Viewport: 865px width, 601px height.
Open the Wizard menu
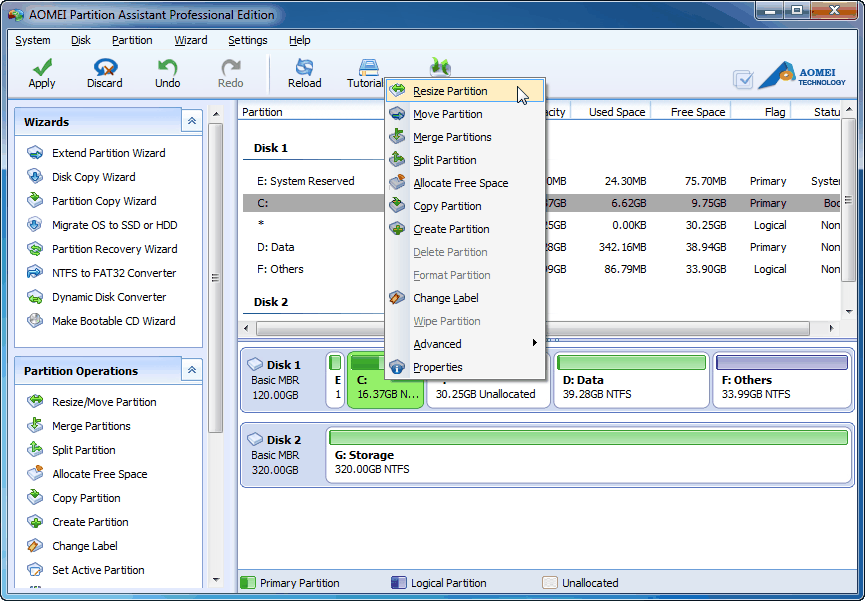coord(190,40)
